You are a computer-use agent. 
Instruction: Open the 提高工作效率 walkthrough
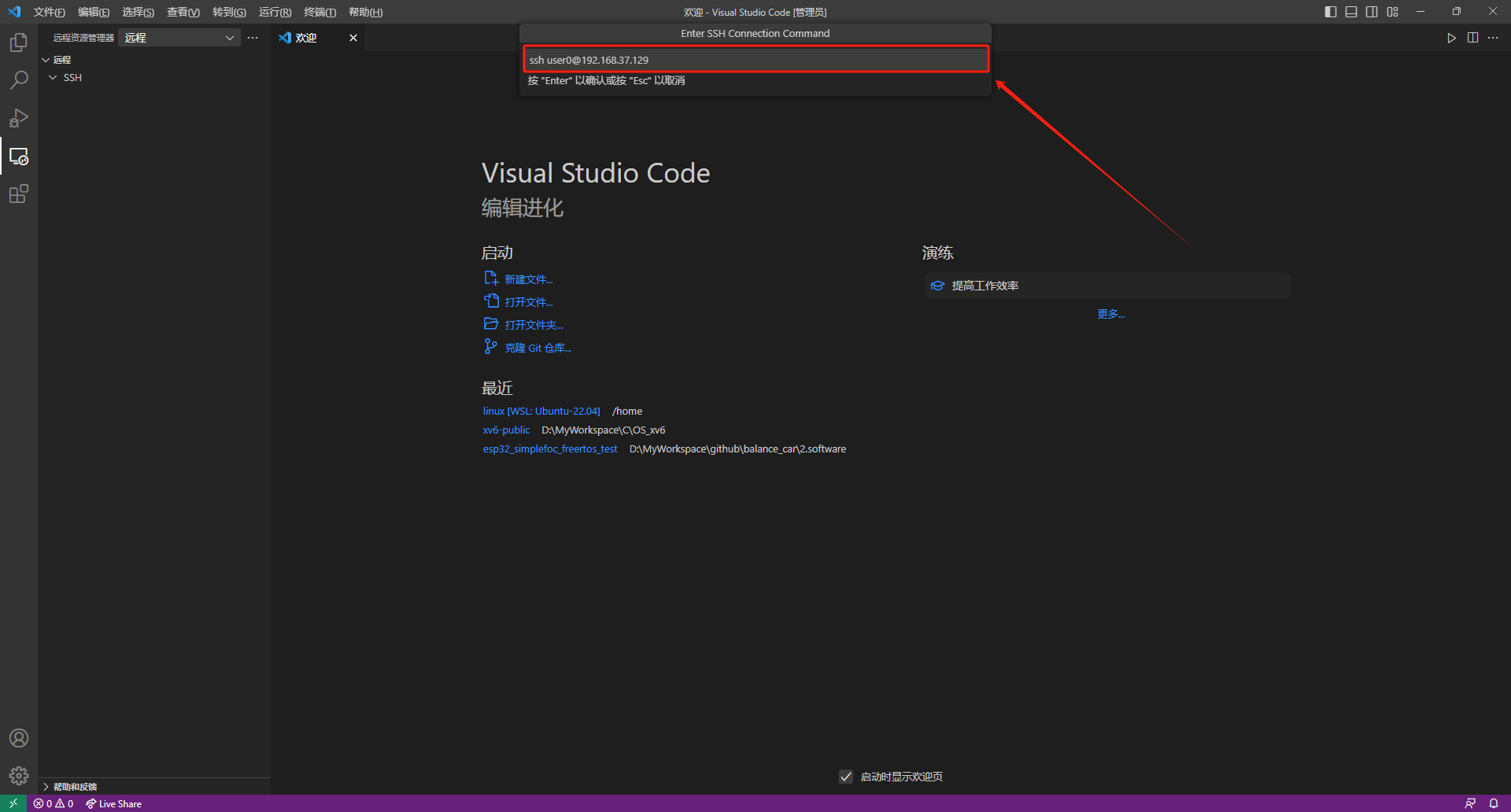pyautogui.click(x=1108, y=286)
